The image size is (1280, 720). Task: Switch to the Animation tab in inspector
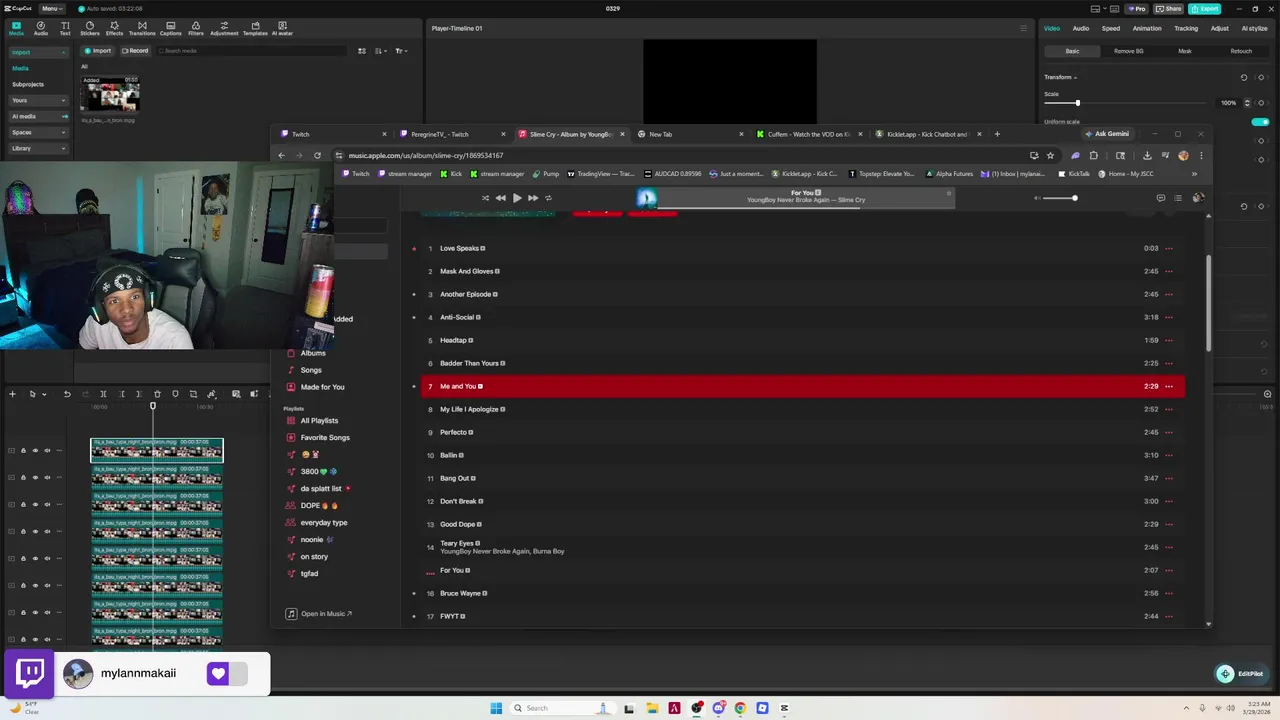(1147, 28)
